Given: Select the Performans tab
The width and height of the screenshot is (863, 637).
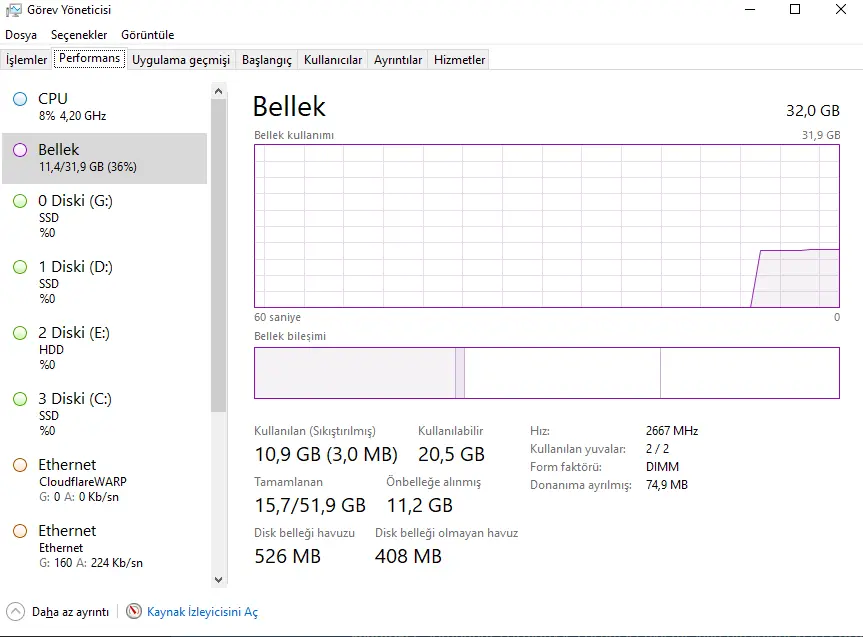Looking at the screenshot, I should point(90,58).
